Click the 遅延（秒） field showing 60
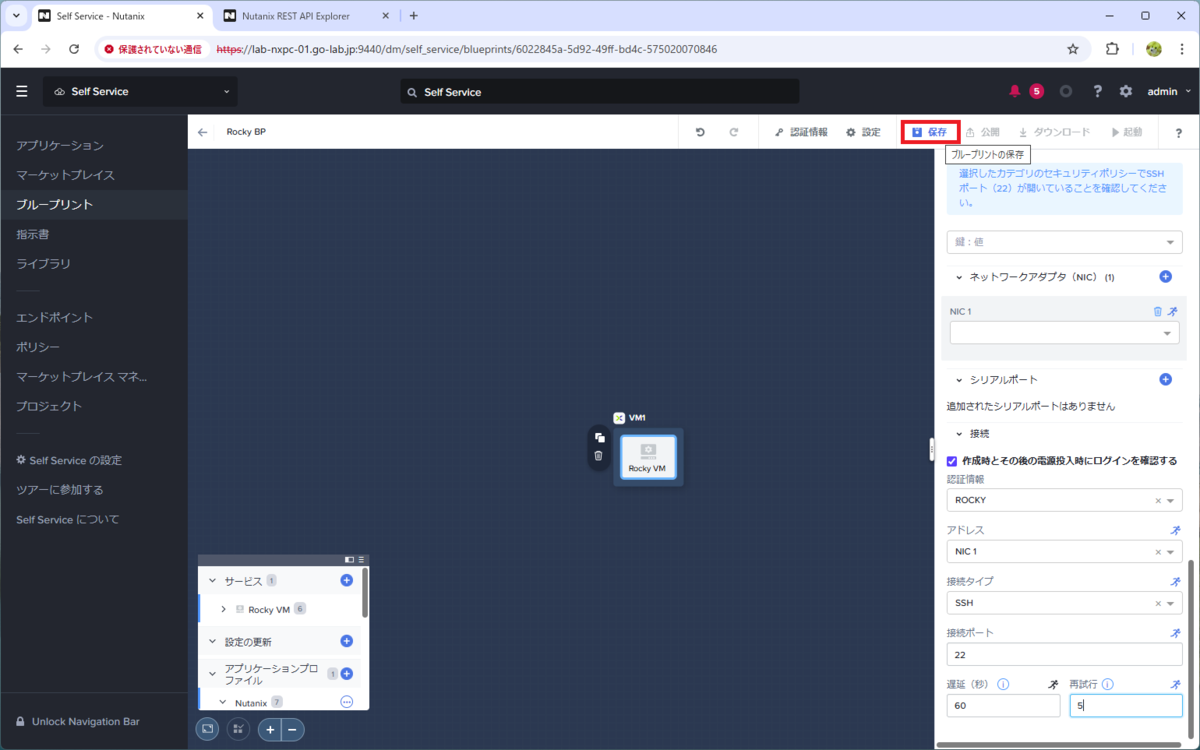This screenshot has width=1200, height=750. pyautogui.click(x=1003, y=705)
